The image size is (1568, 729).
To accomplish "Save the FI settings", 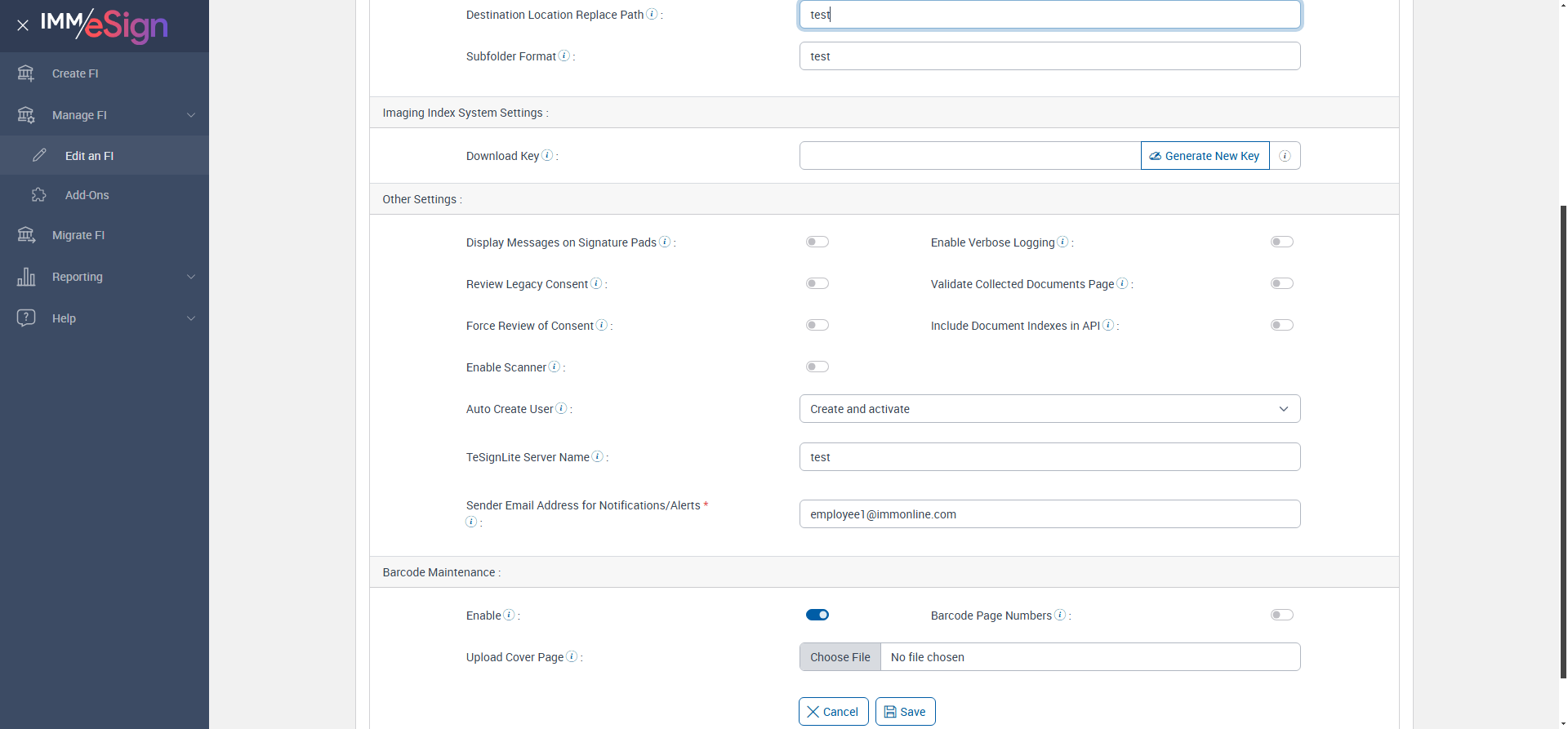I will [905, 712].
